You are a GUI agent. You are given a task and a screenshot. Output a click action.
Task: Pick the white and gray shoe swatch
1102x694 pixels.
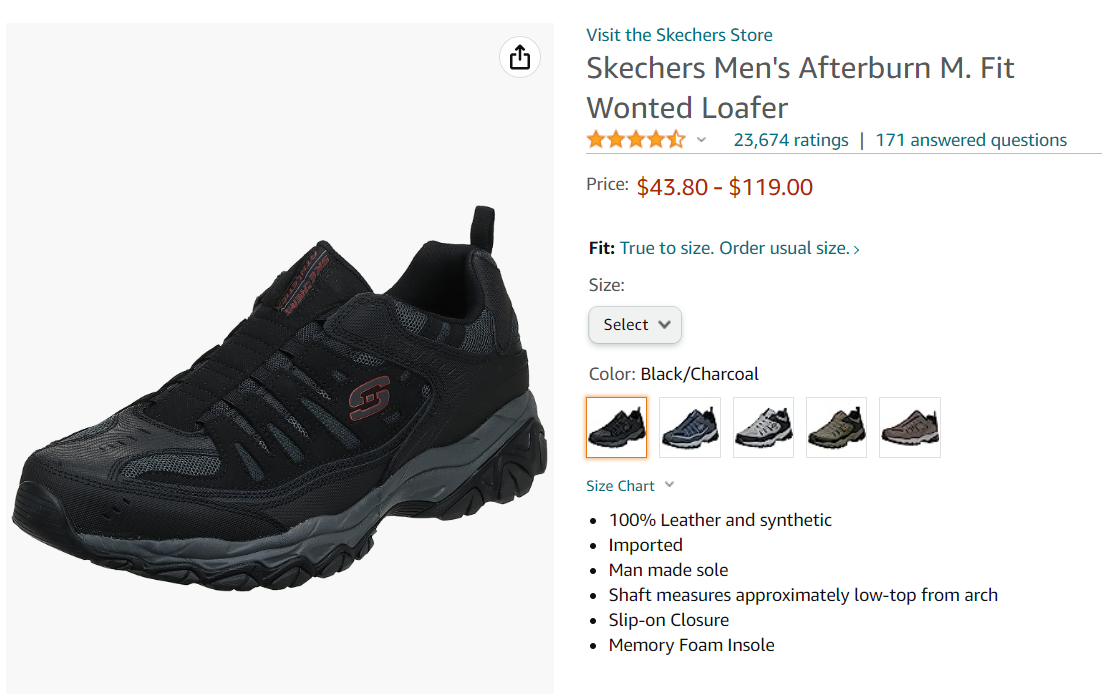tap(763, 428)
